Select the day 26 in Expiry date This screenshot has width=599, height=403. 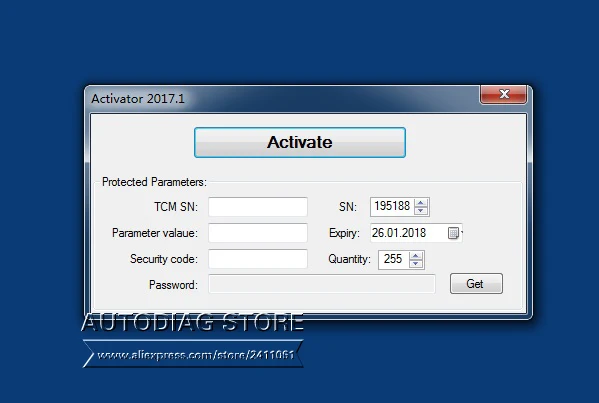[x=377, y=233]
